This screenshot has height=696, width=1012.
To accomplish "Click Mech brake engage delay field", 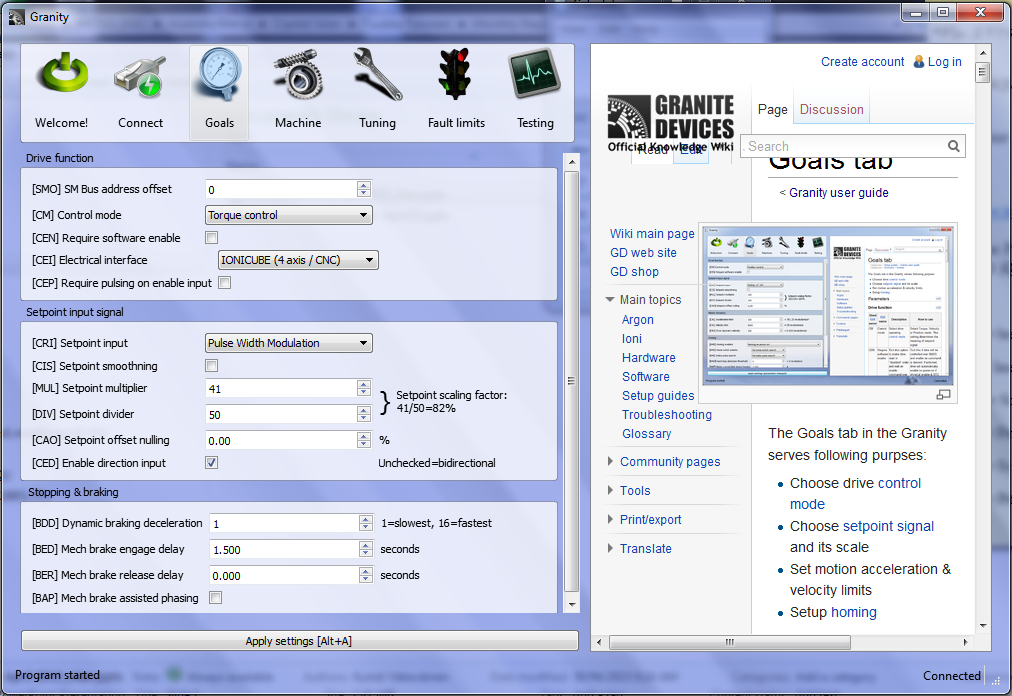I will 285,549.
